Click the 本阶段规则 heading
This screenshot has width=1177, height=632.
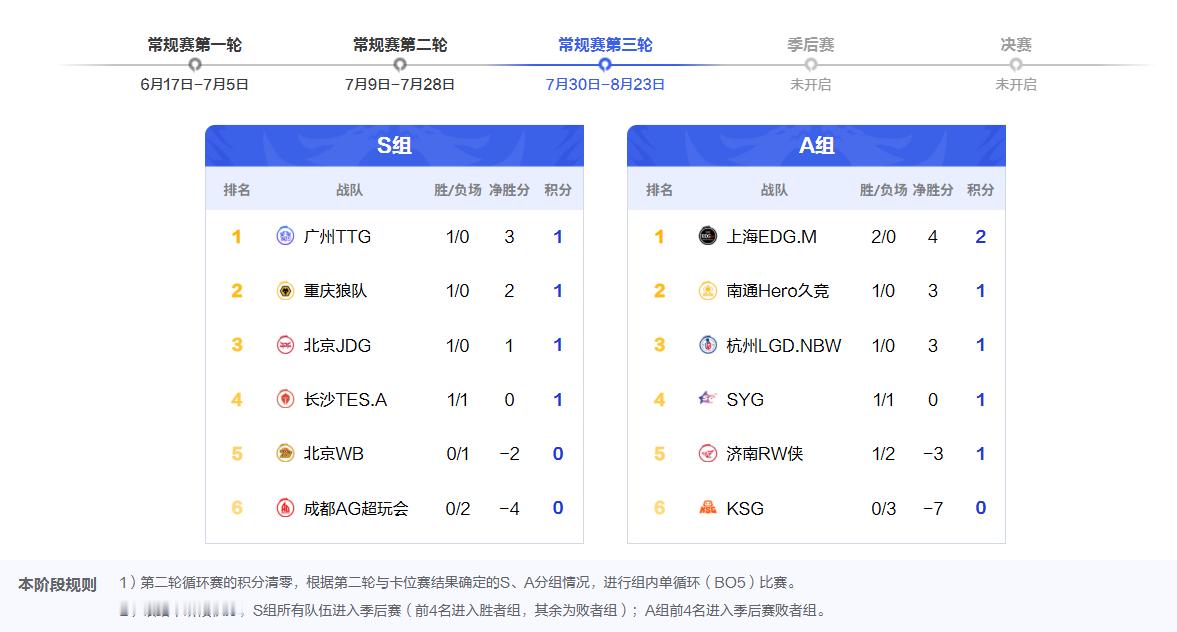[x=58, y=584]
